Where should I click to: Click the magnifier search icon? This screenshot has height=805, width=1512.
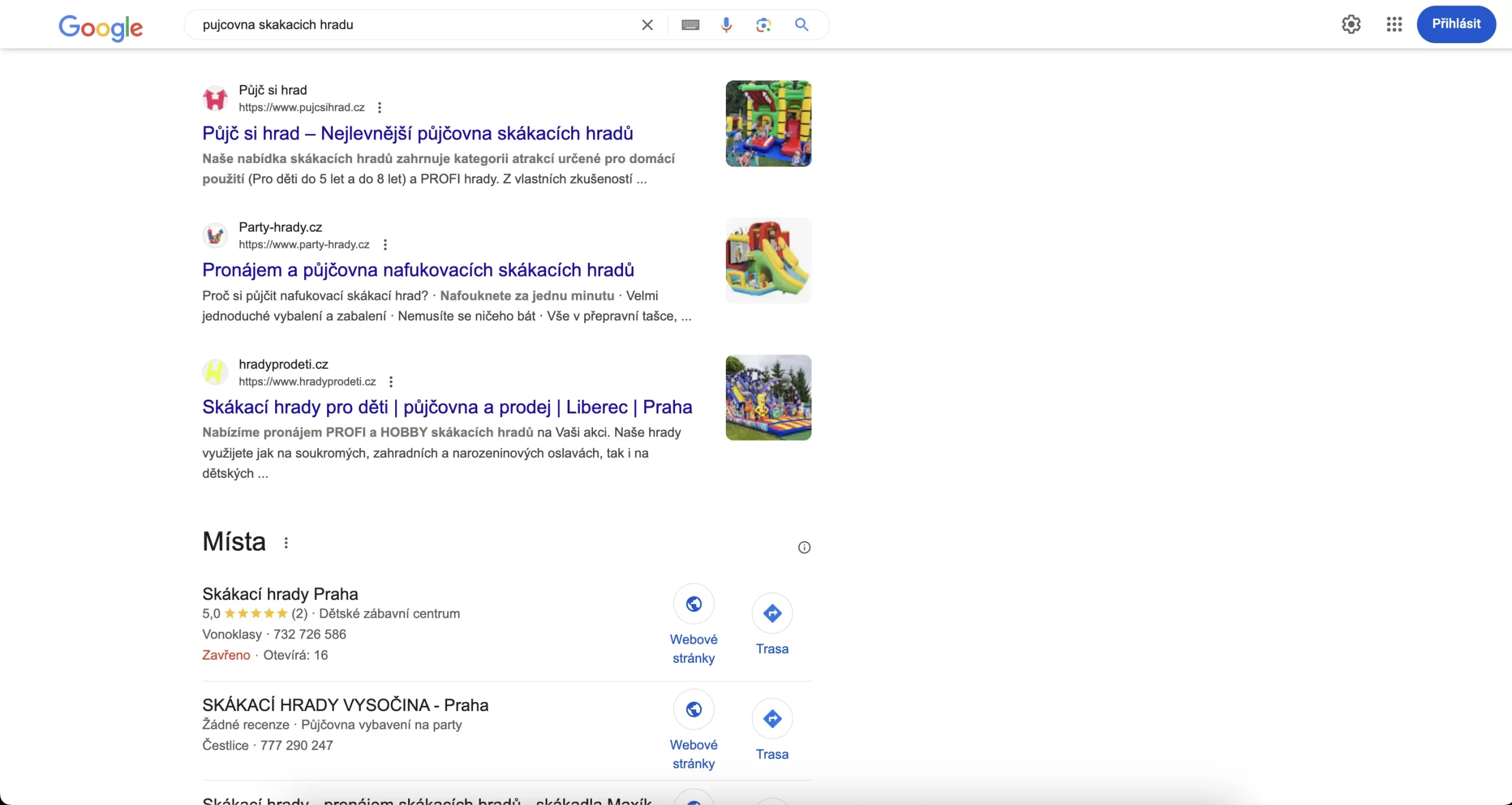[x=801, y=25]
